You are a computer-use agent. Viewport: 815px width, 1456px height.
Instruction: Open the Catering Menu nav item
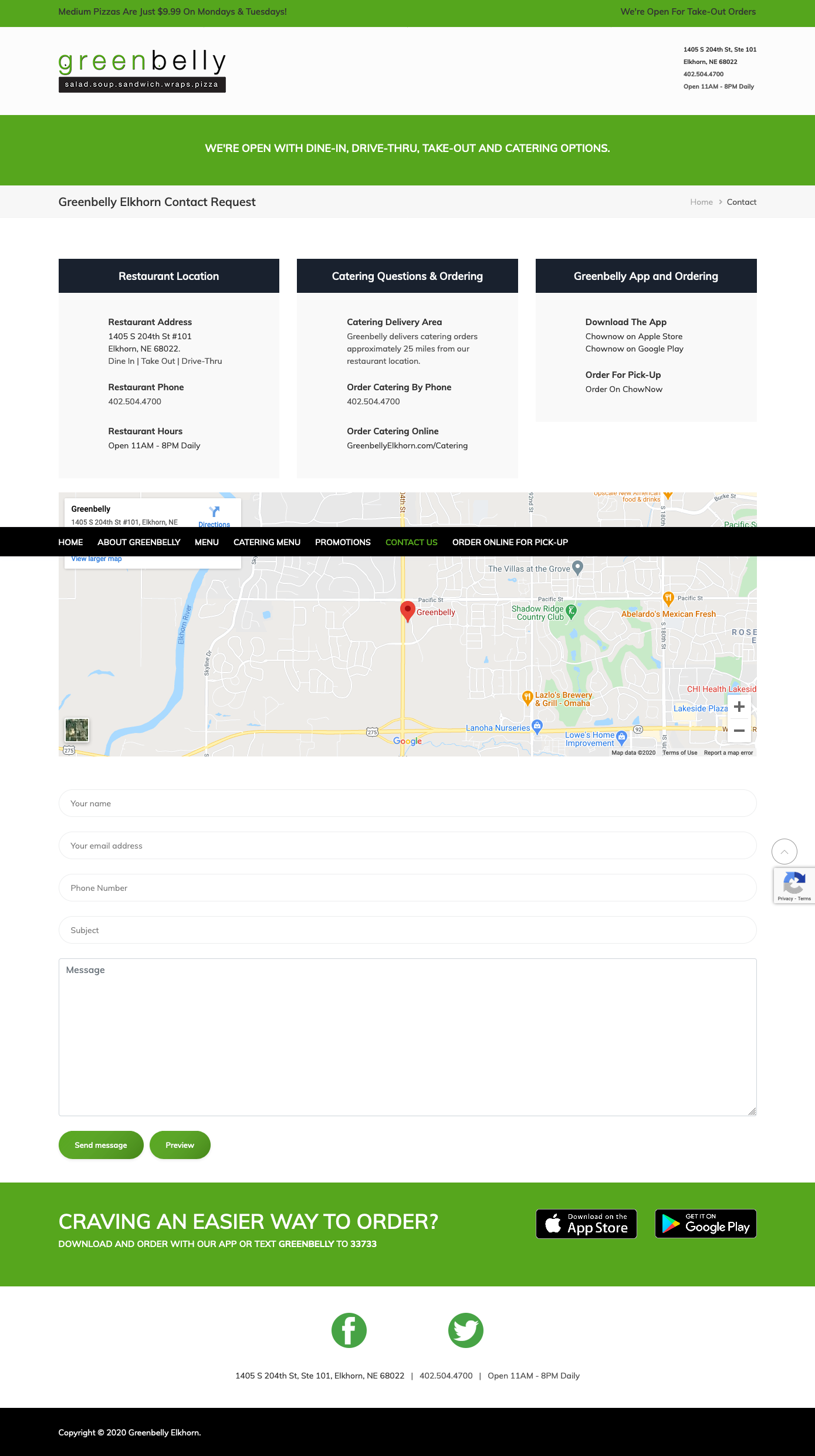tap(267, 542)
